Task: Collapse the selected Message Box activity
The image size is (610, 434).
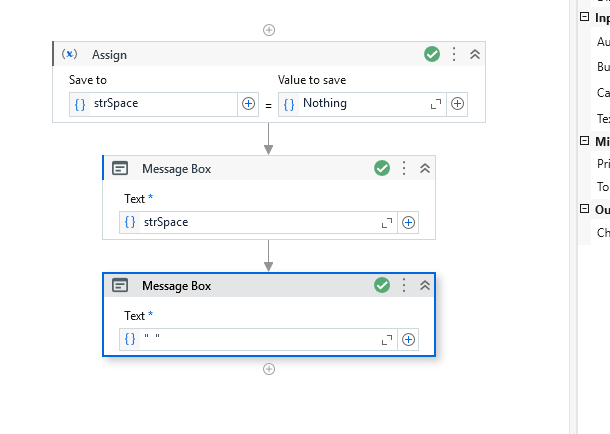Action: 424,286
